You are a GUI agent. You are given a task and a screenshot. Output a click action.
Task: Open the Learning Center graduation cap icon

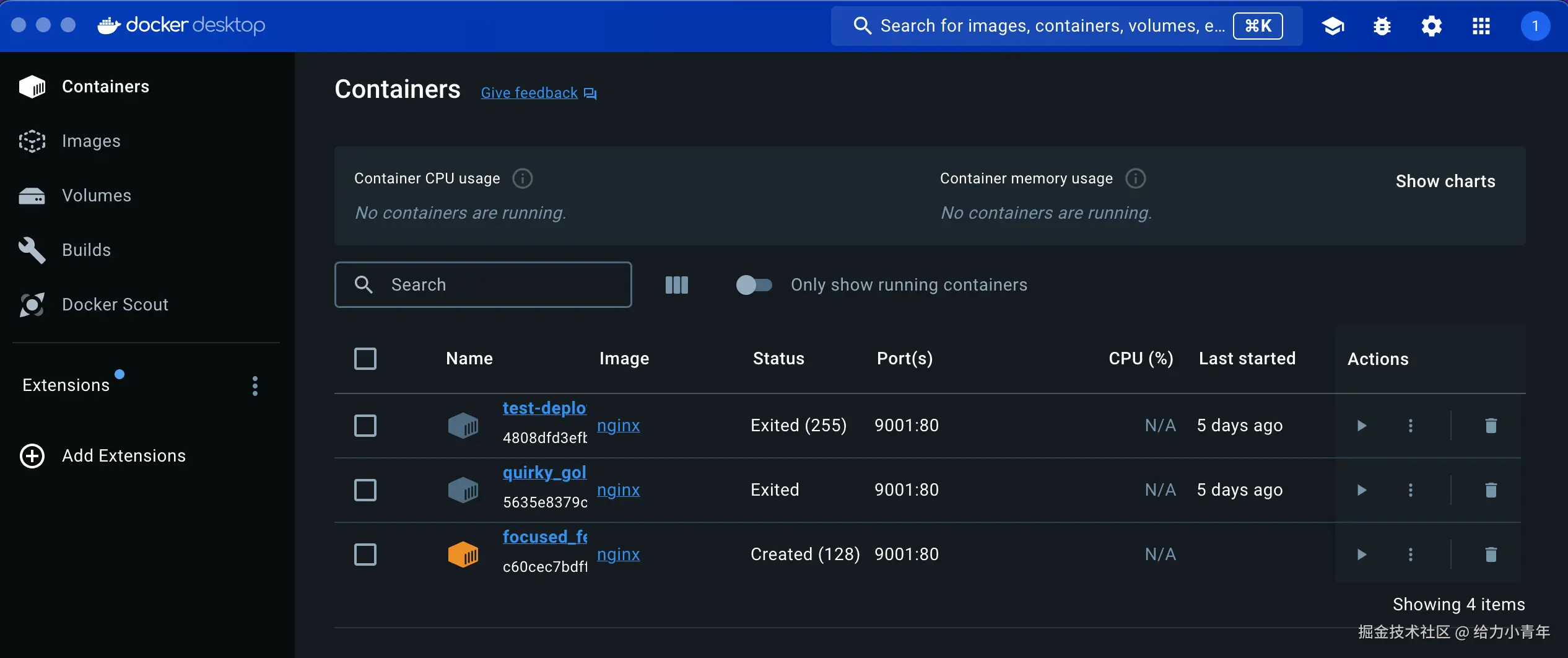tap(1333, 26)
